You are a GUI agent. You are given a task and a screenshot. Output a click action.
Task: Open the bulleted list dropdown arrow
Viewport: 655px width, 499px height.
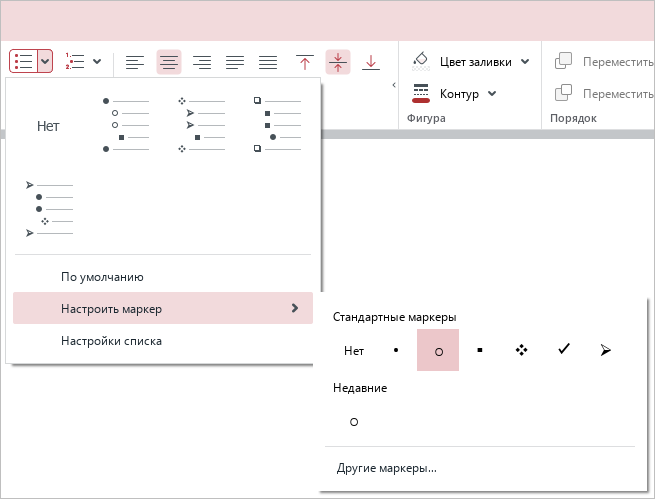pyautogui.click(x=45, y=61)
